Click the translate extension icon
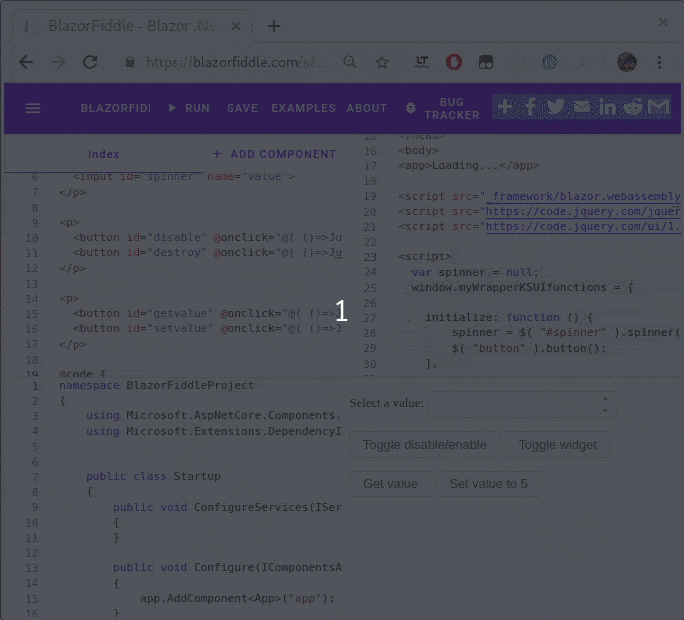This screenshot has height=620, width=684. [421, 62]
